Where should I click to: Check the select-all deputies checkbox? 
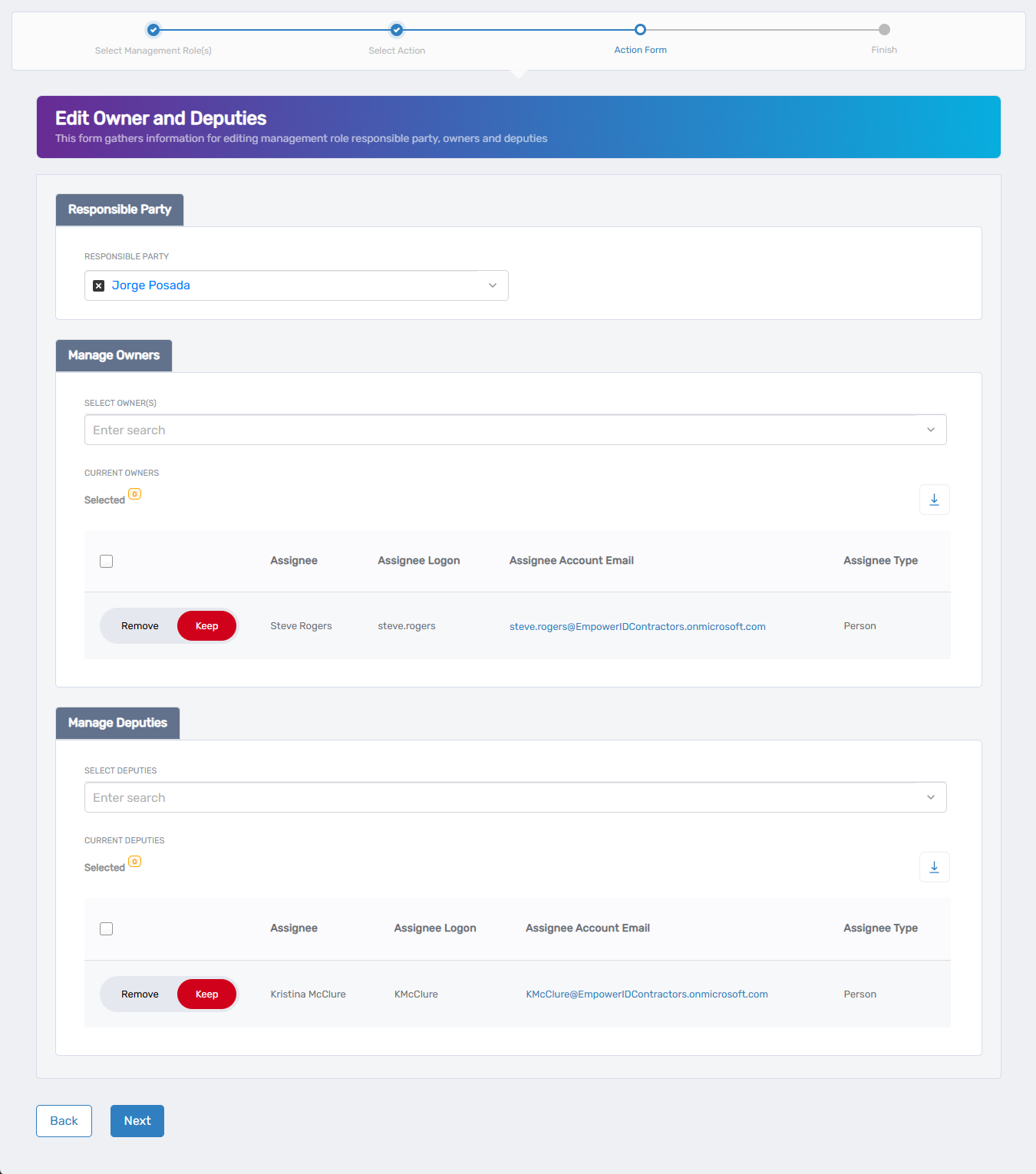(x=107, y=928)
